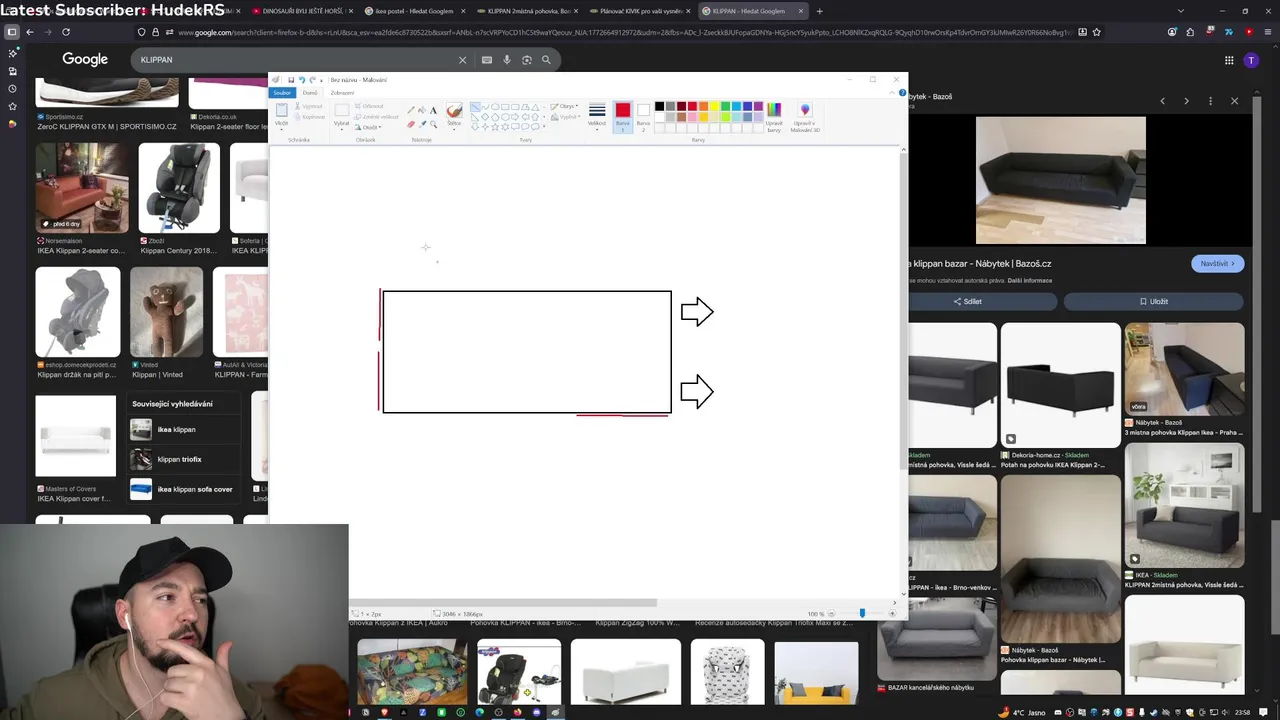Select the Eraser tool in Paint
Viewport: 1280px width, 720px height.
pos(411,124)
